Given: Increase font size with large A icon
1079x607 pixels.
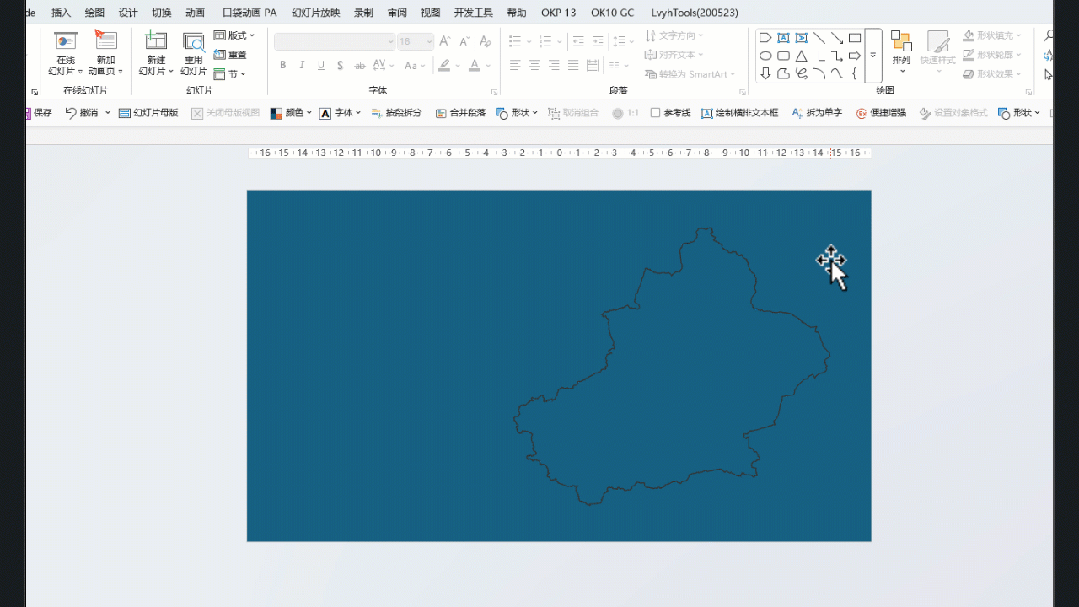Looking at the screenshot, I should coord(445,41).
